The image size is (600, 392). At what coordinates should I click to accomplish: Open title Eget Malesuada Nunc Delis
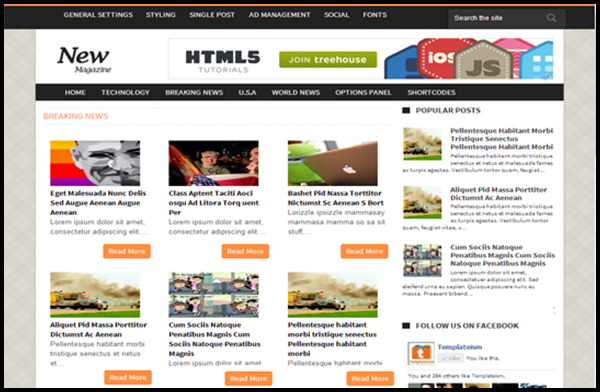(98, 203)
